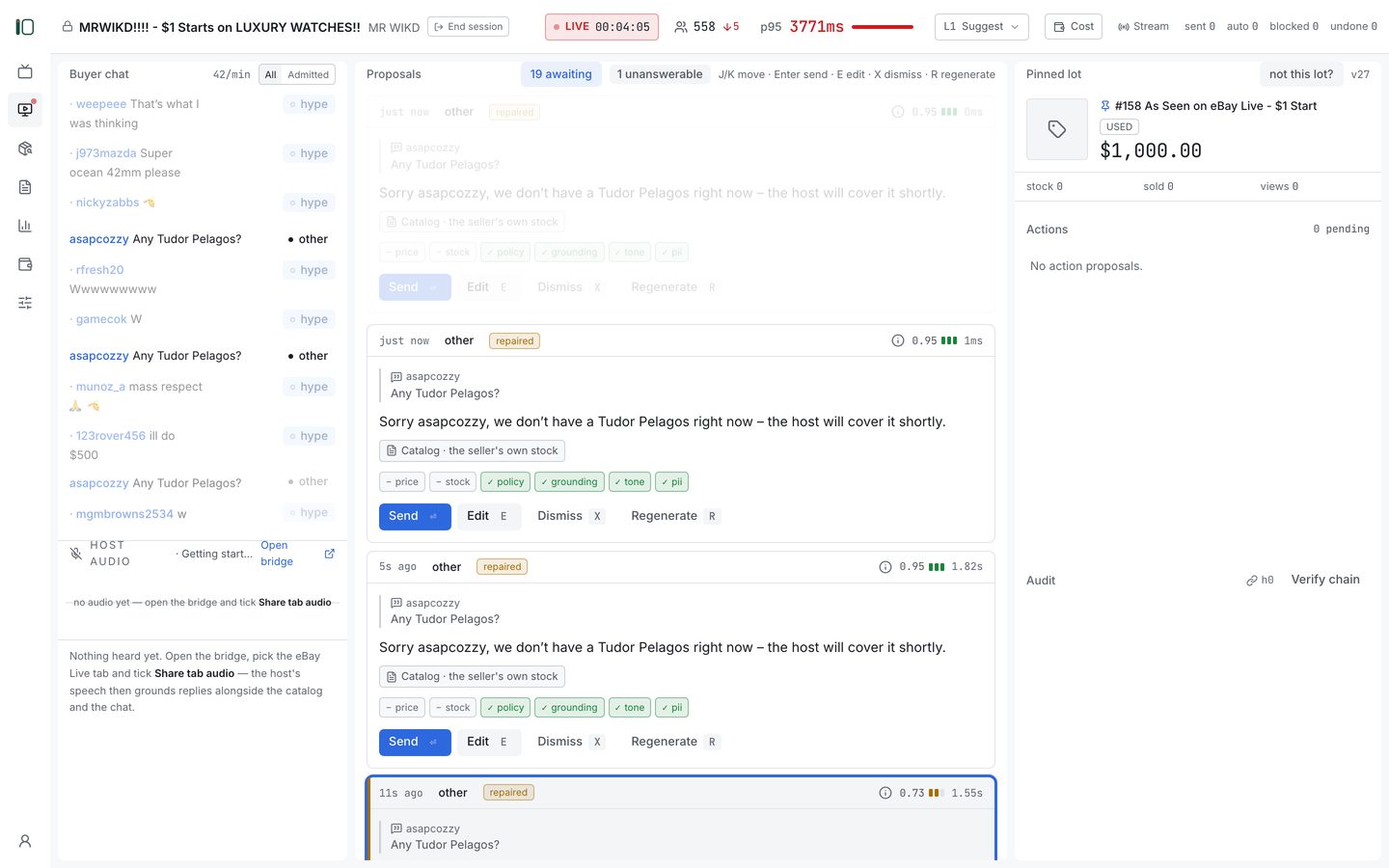Image resolution: width=1389 pixels, height=868 pixels.
Task: Click the 0.95 confidence bars in 5s ago proposal
Action: click(937, 567)
